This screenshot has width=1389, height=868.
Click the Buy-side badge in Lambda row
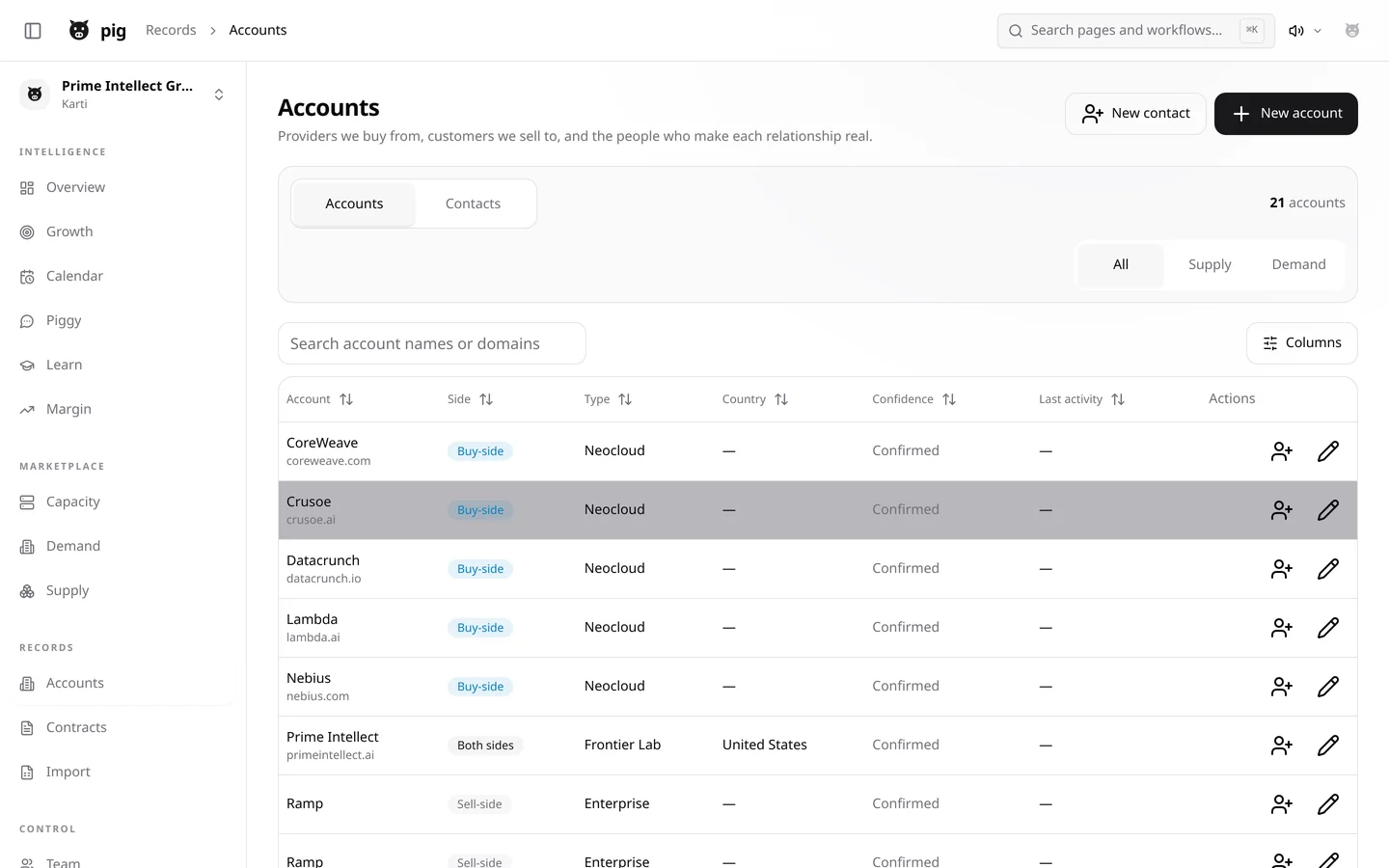[480, 628]
